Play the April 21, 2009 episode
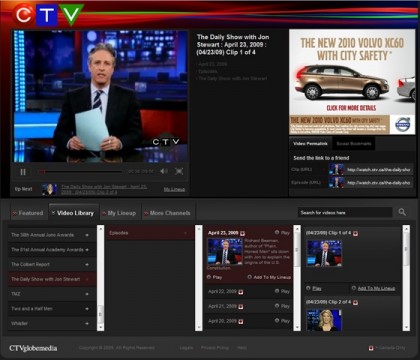 point(282,306)
